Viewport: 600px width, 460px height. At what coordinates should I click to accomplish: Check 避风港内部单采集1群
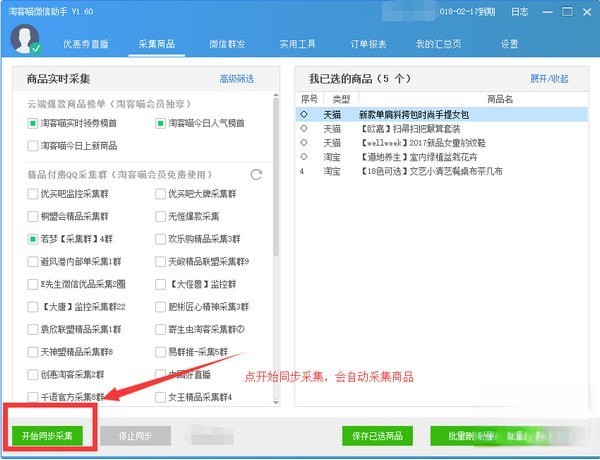33,262
